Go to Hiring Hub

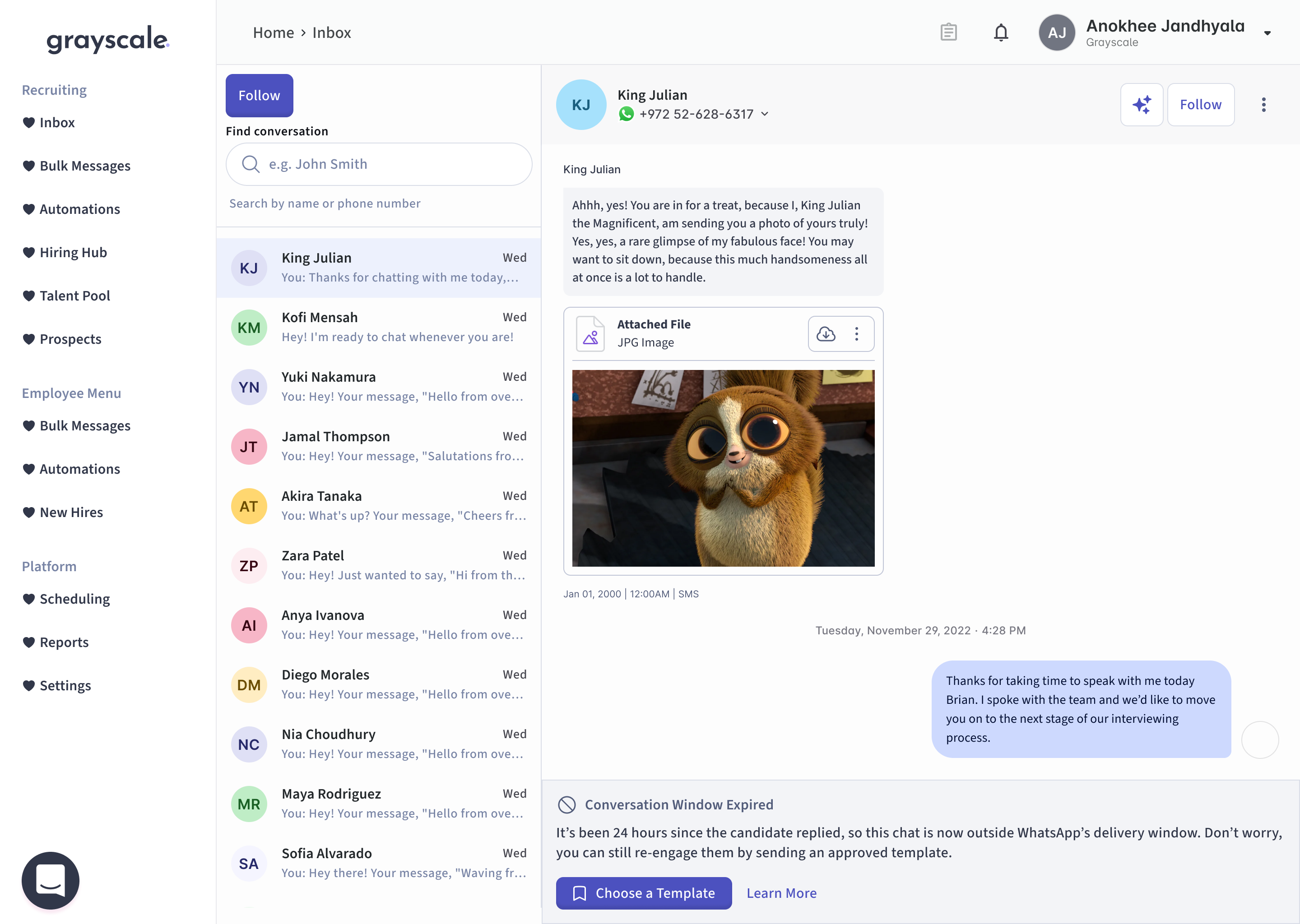click(x=65, y=252)
